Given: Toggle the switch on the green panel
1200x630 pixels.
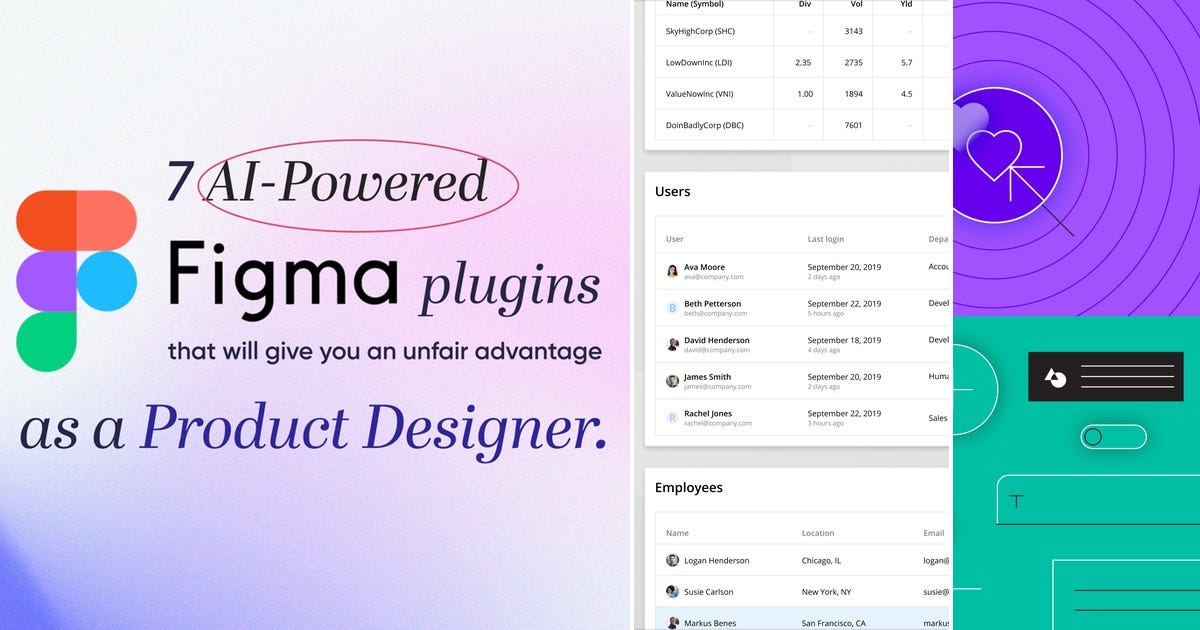Looking at the screenshot, I should [1113, 437].
